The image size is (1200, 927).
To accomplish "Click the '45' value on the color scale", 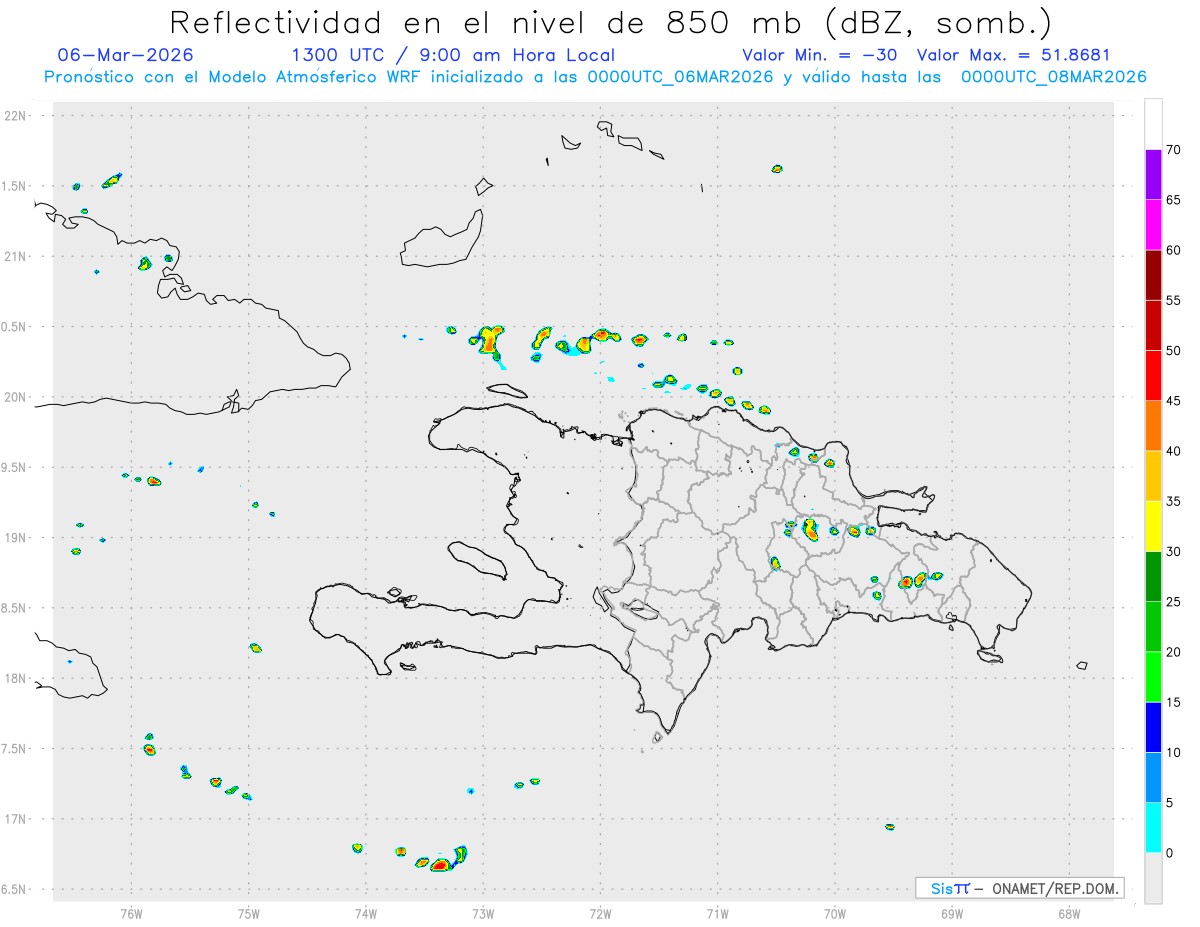I will [1173, 401].
